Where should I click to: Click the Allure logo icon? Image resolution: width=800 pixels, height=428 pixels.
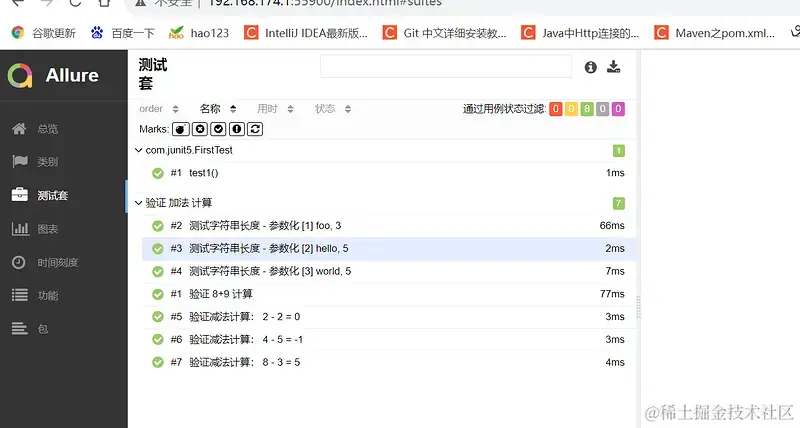(x=20, y=75)
